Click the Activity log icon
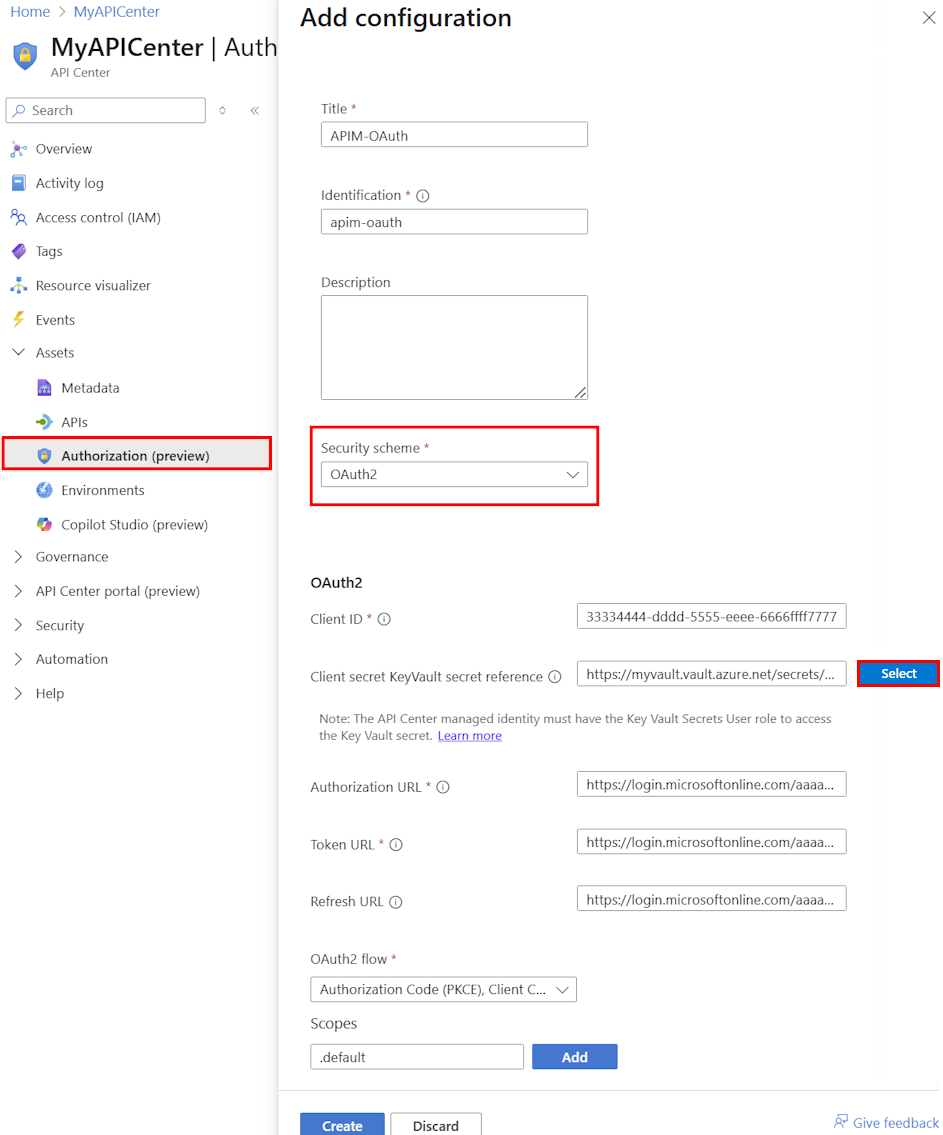This screenshot has width=943, height=1135. pyautogui.click(x=19, y=183)
